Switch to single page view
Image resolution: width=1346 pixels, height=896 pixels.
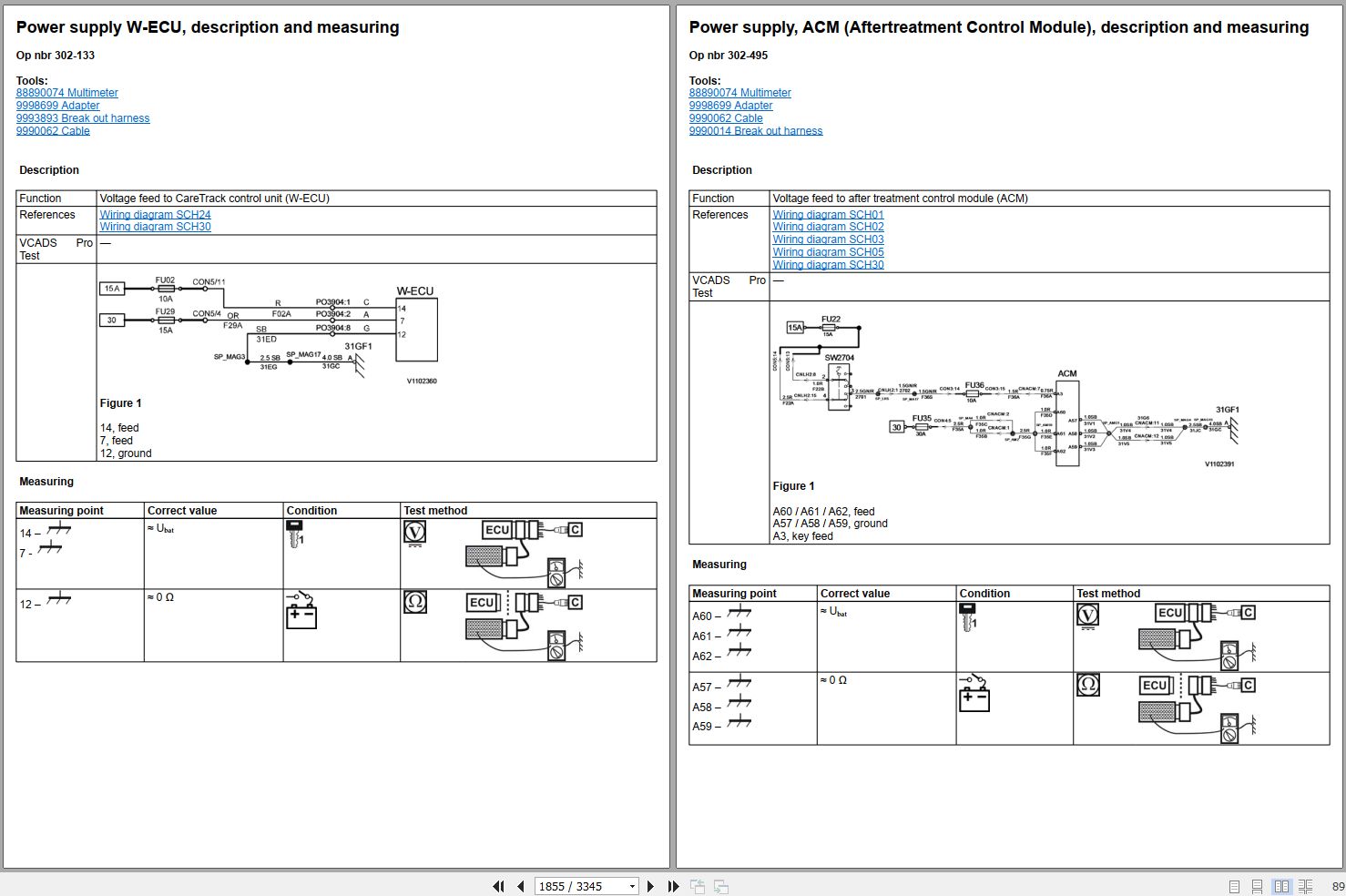[1234, 886]
